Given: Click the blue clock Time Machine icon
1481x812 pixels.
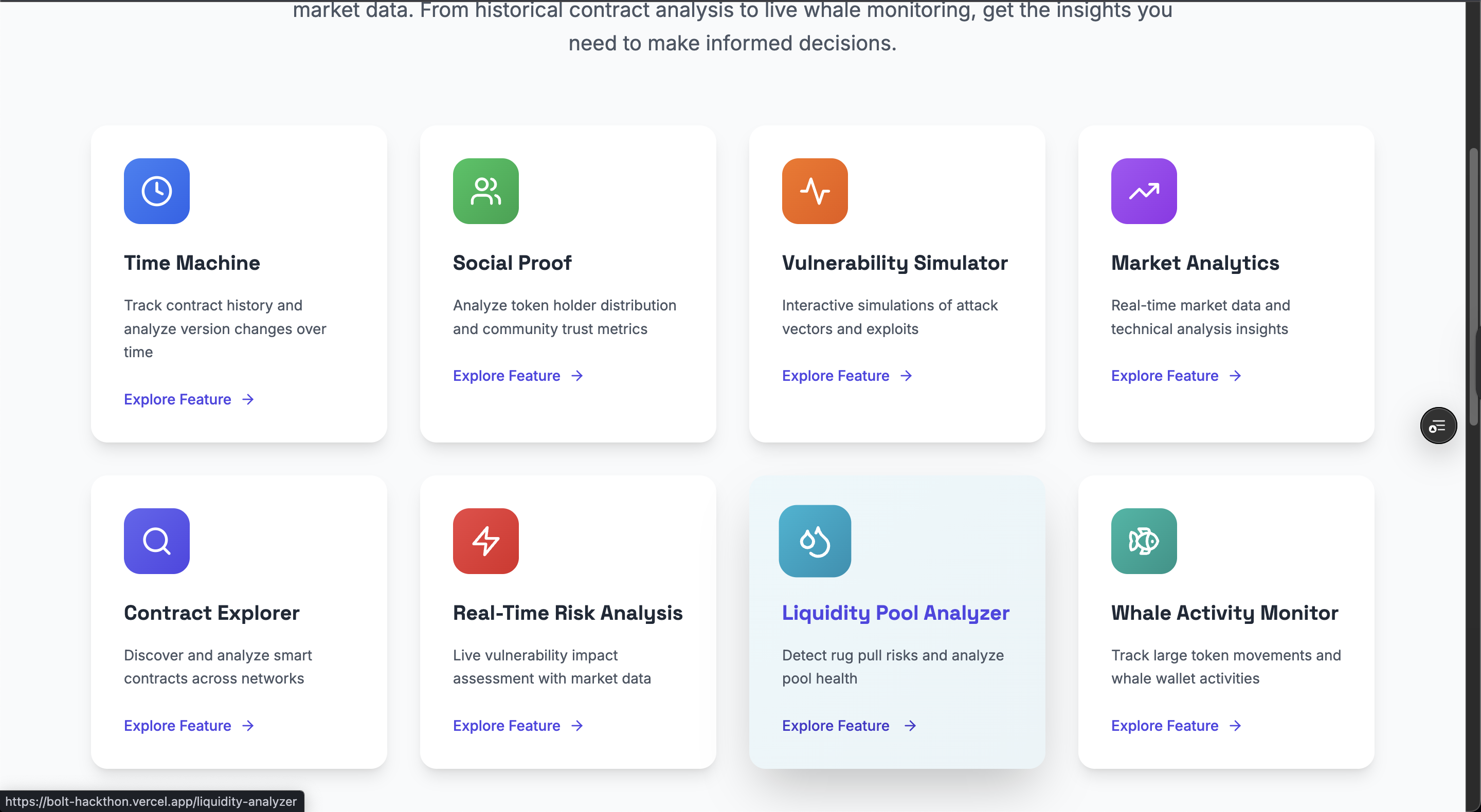Looking at the screenshot, I should point(156,191).
